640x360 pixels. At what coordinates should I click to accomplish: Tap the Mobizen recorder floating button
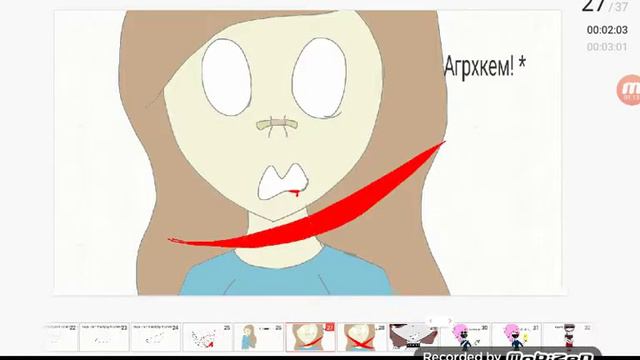629,90
